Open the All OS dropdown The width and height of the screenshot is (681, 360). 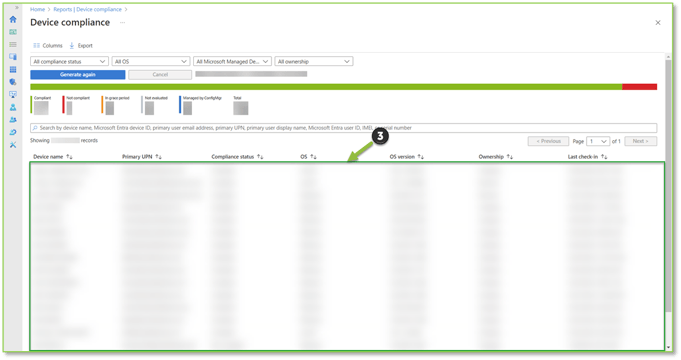click(x=151, y=62)
